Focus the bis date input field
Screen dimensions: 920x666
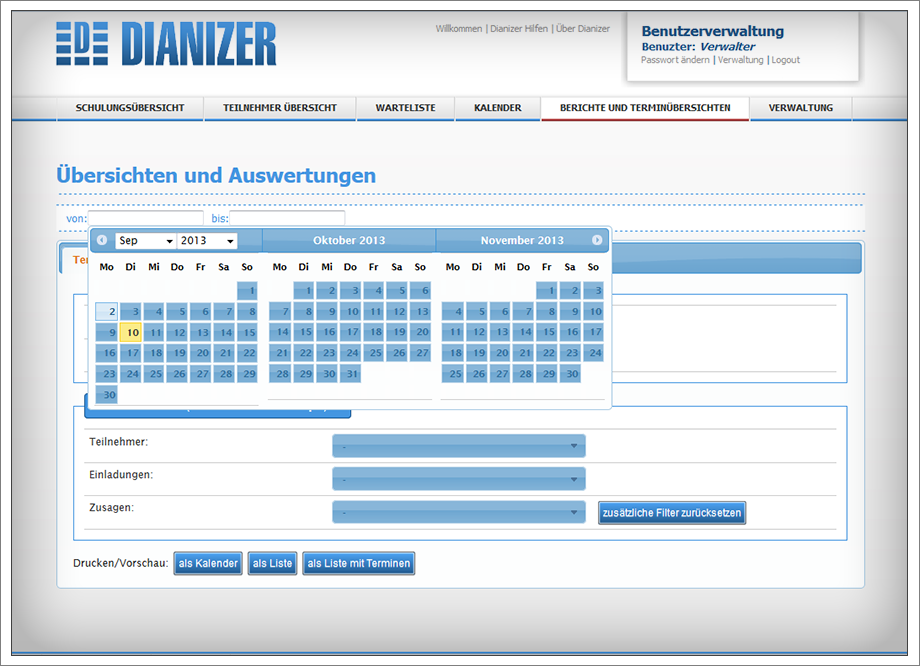pyautogui.click(x=287, y=218)
